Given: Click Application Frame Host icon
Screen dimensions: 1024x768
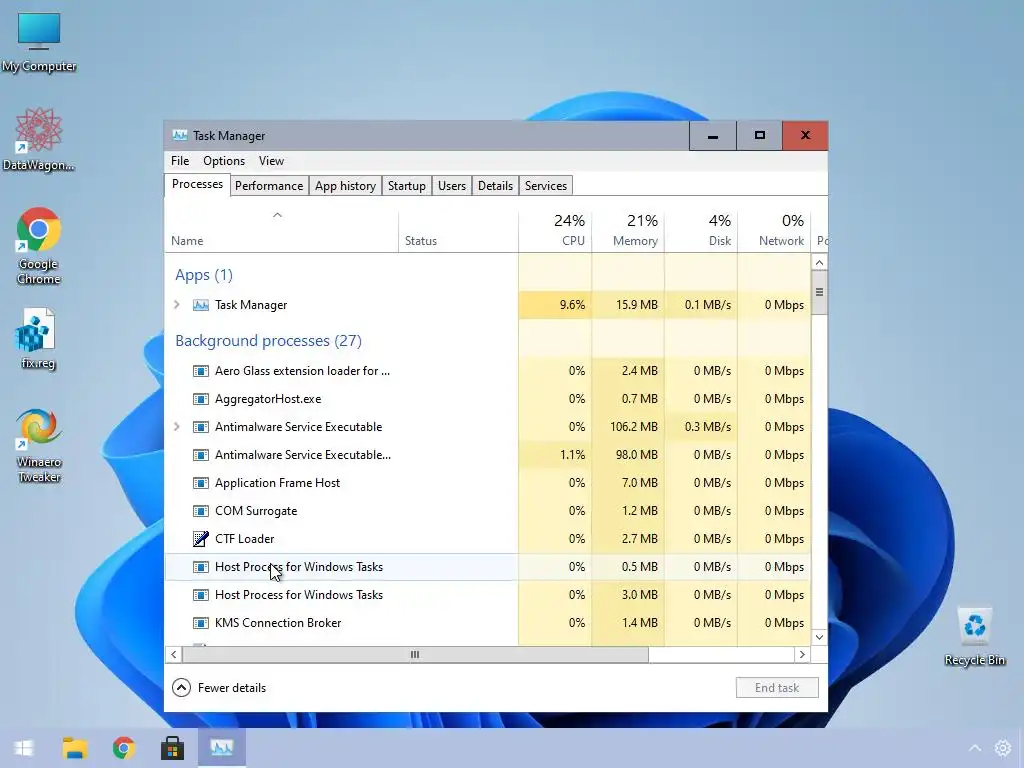Looking at the screenshot, I should tap(200, 483).
